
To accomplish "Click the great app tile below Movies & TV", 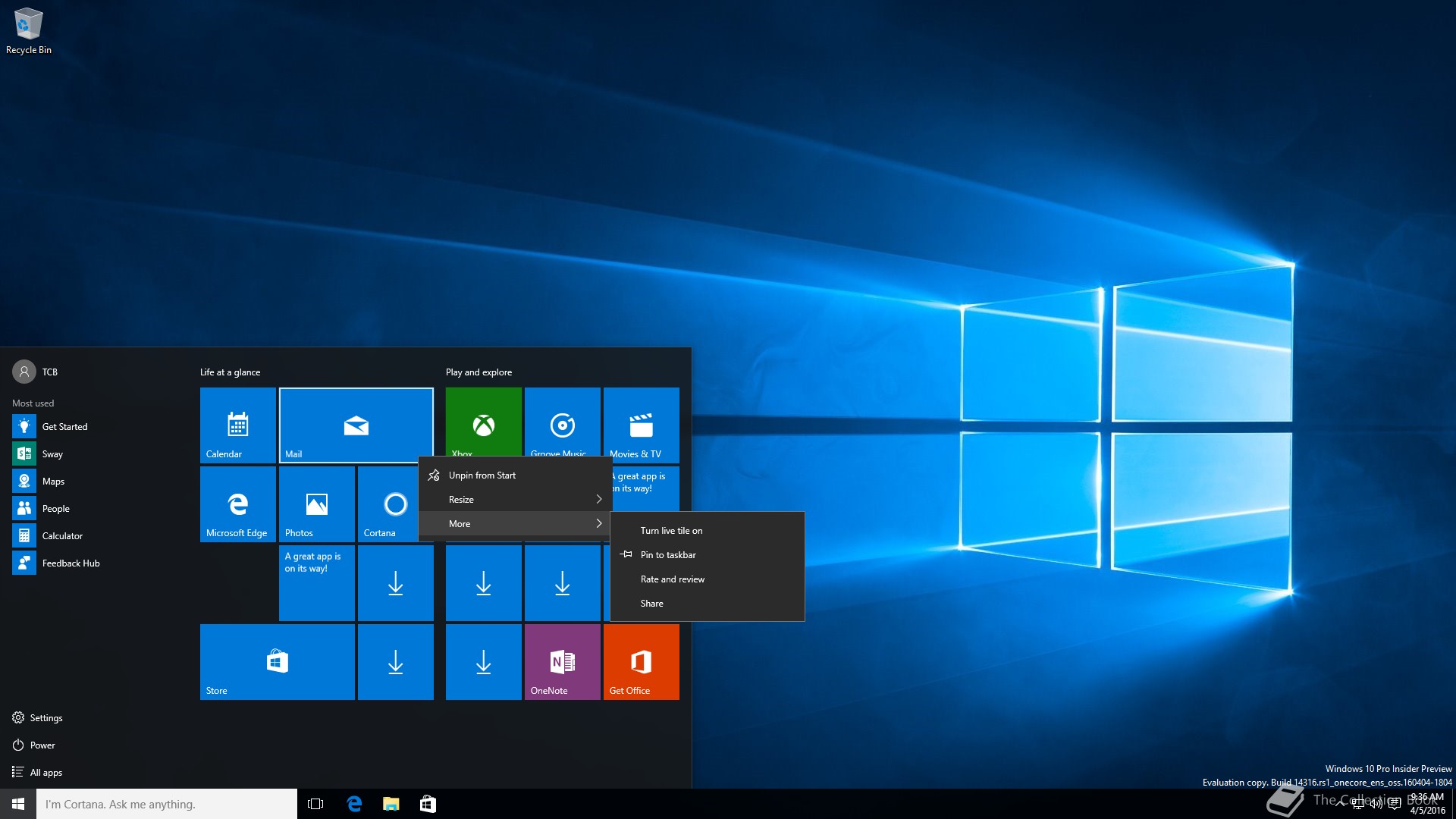I will point(645,489).
